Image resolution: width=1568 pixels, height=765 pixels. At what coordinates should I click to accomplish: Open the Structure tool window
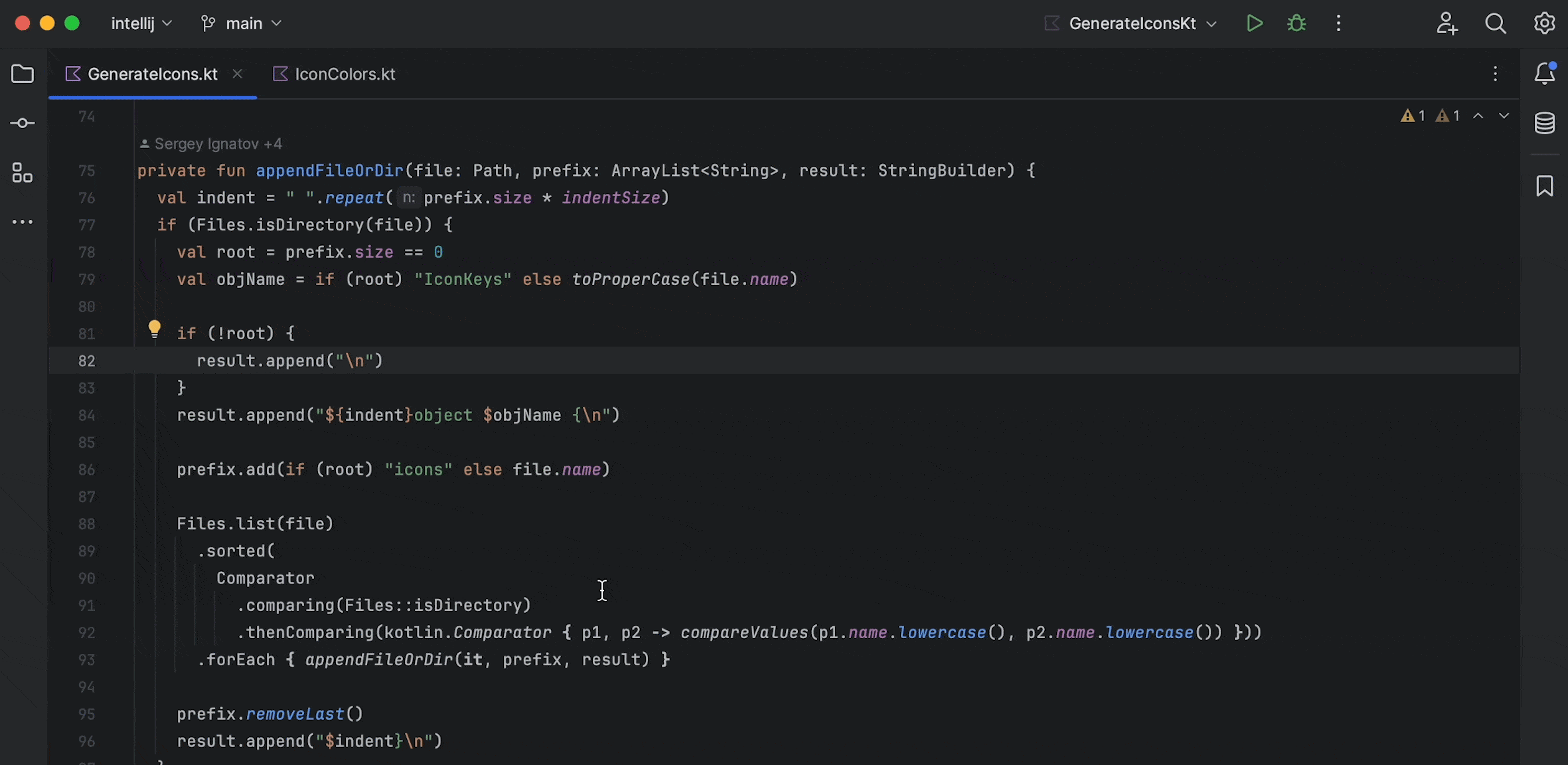[x=23, y=173]
